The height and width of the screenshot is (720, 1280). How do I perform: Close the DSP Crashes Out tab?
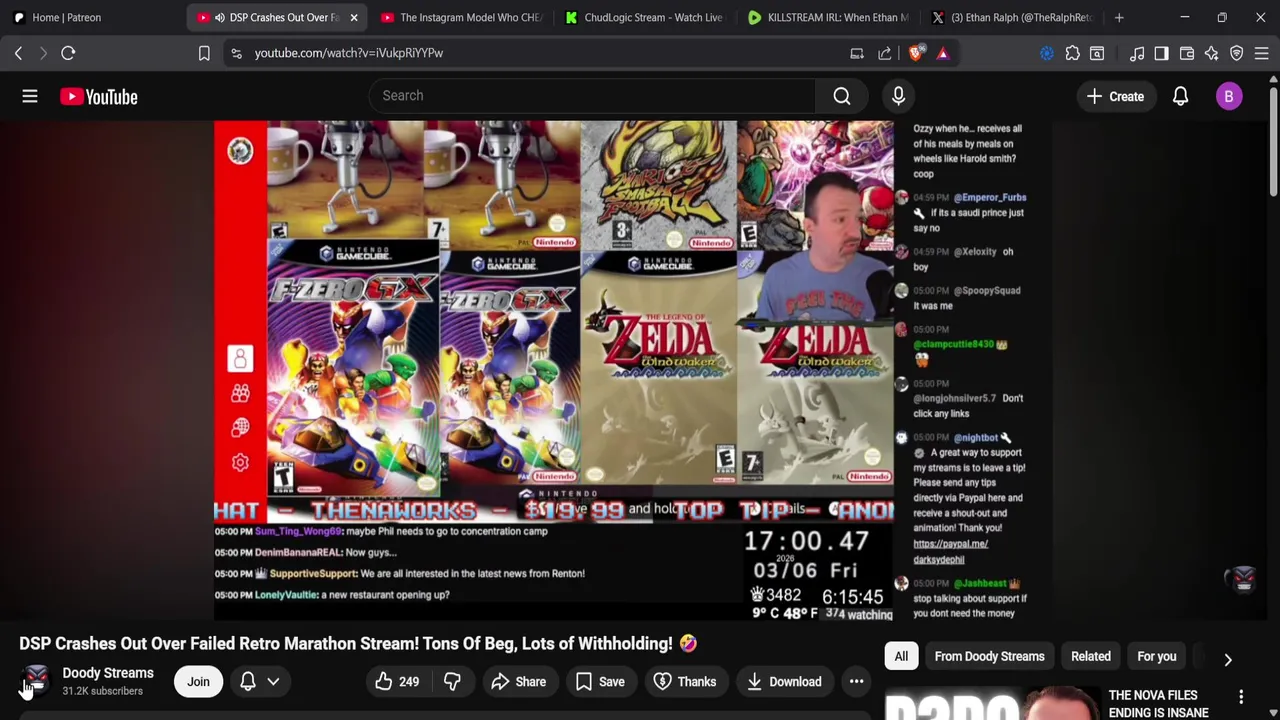(x=353, y=17)
